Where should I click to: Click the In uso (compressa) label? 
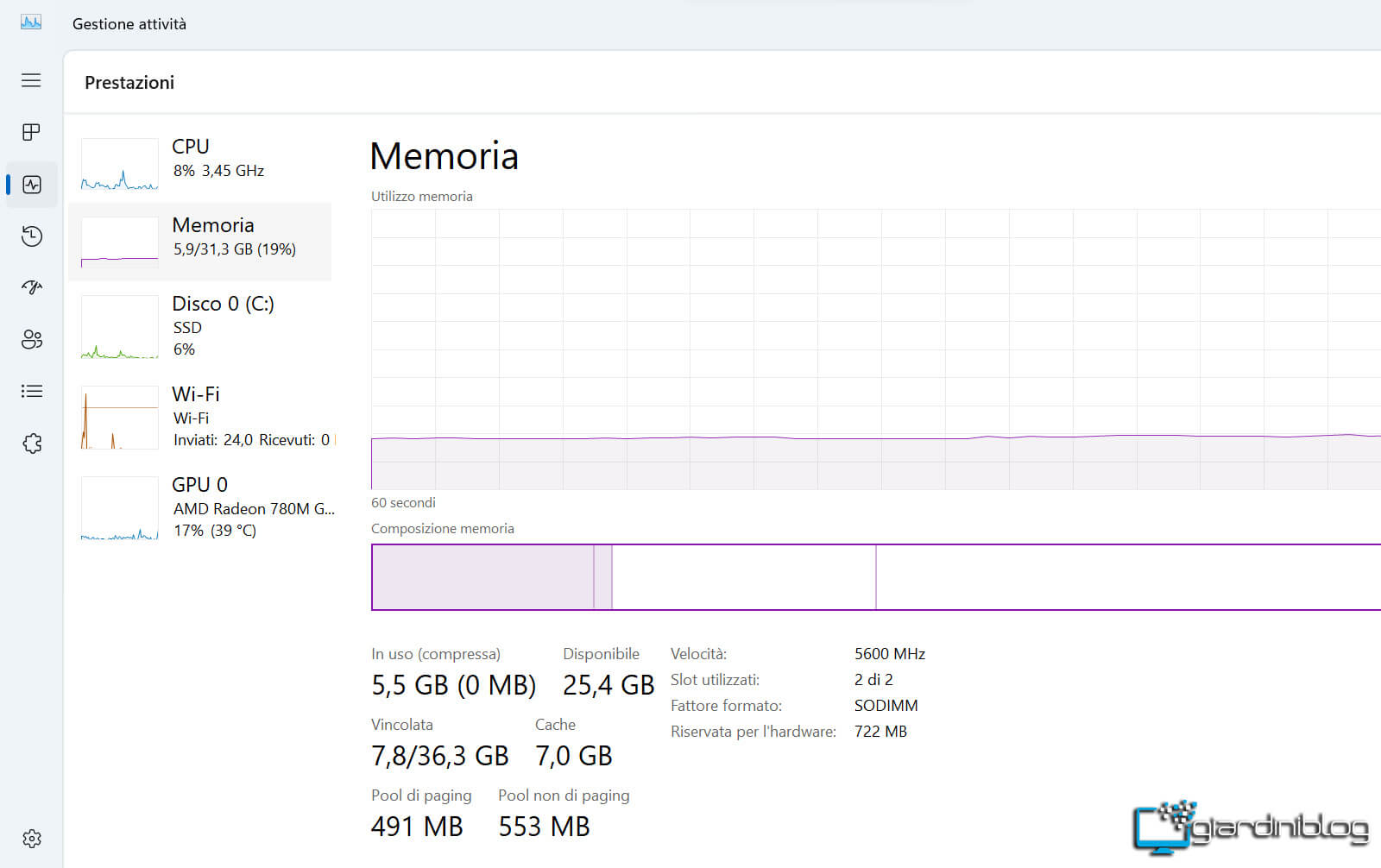click(436, 654)
